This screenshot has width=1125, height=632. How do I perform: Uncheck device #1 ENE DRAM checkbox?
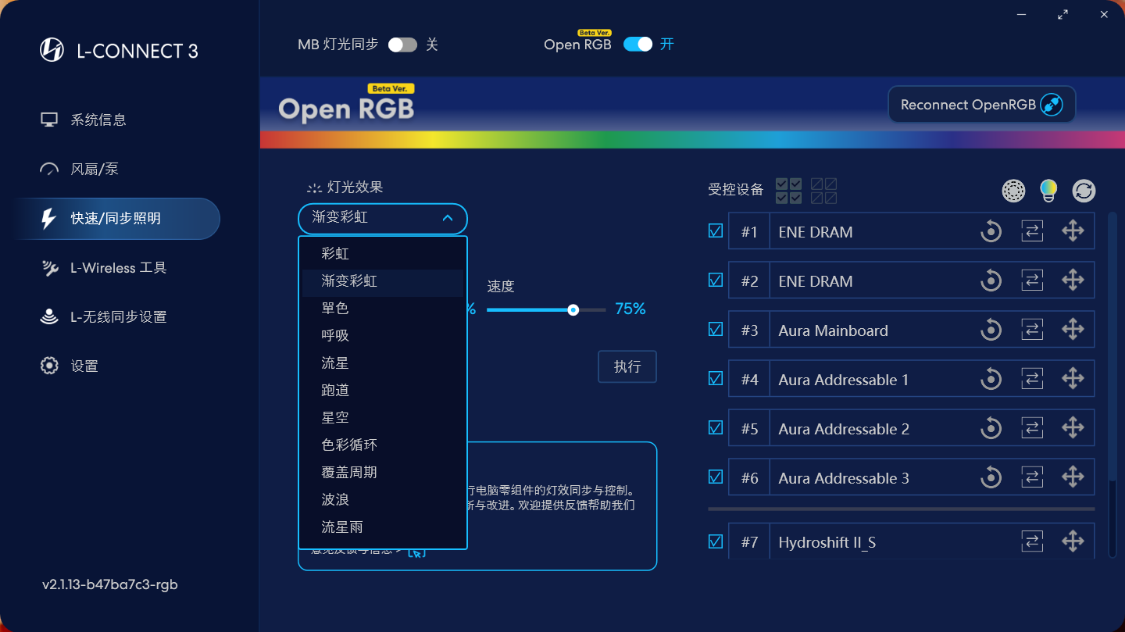coord(715,231)
